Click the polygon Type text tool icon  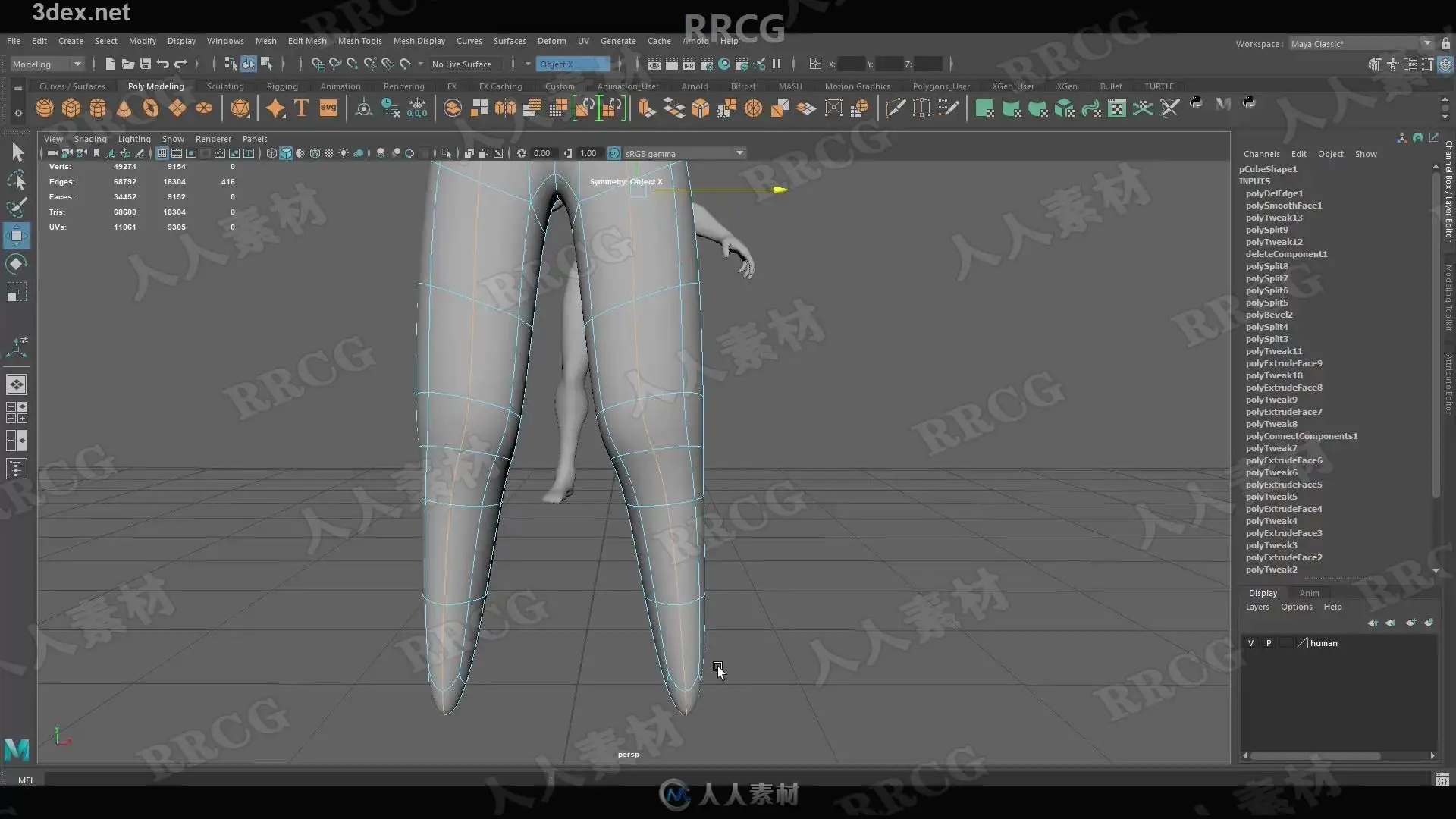click(x=302, y=108)
